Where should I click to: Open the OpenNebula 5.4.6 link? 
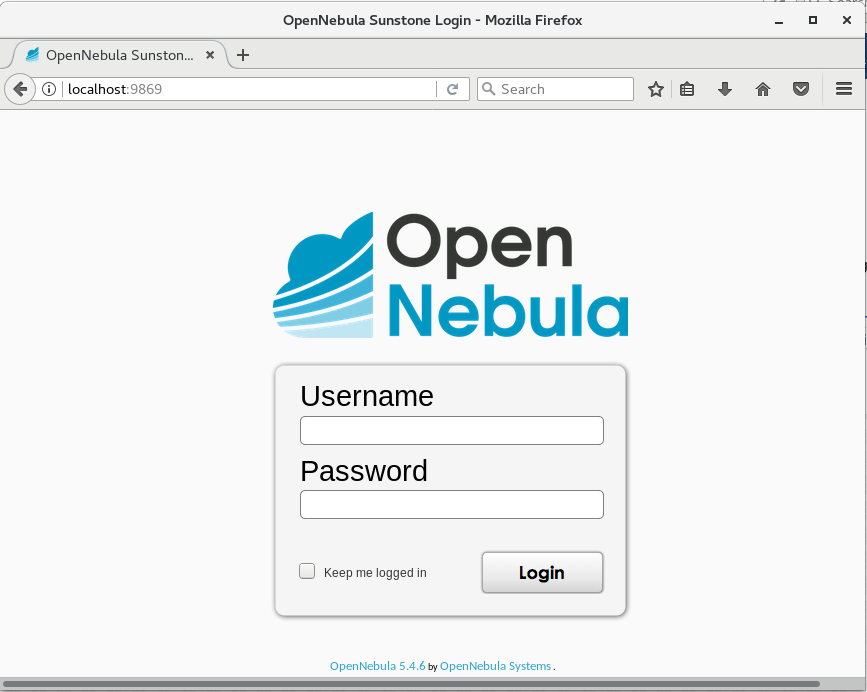(x=377, y=666)
